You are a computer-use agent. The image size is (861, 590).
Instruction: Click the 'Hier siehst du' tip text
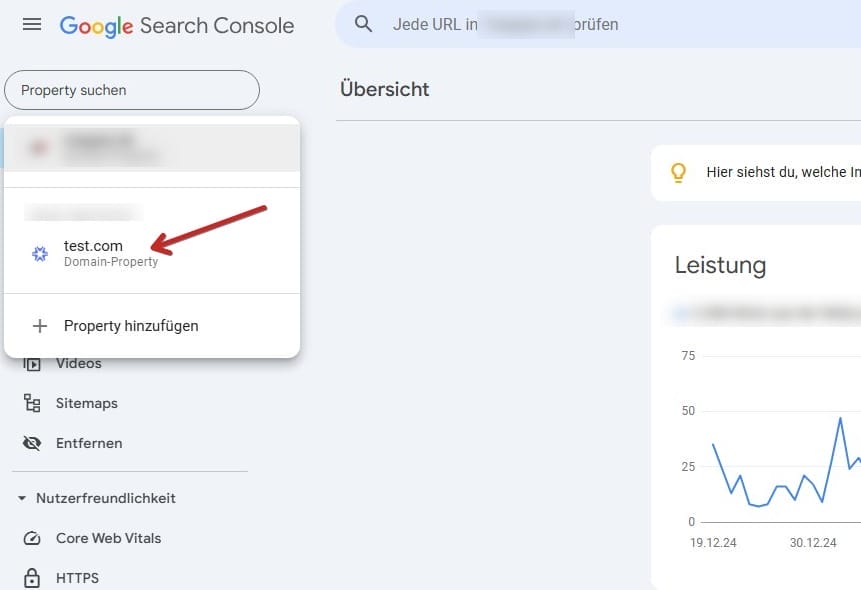tap(782, 172)
